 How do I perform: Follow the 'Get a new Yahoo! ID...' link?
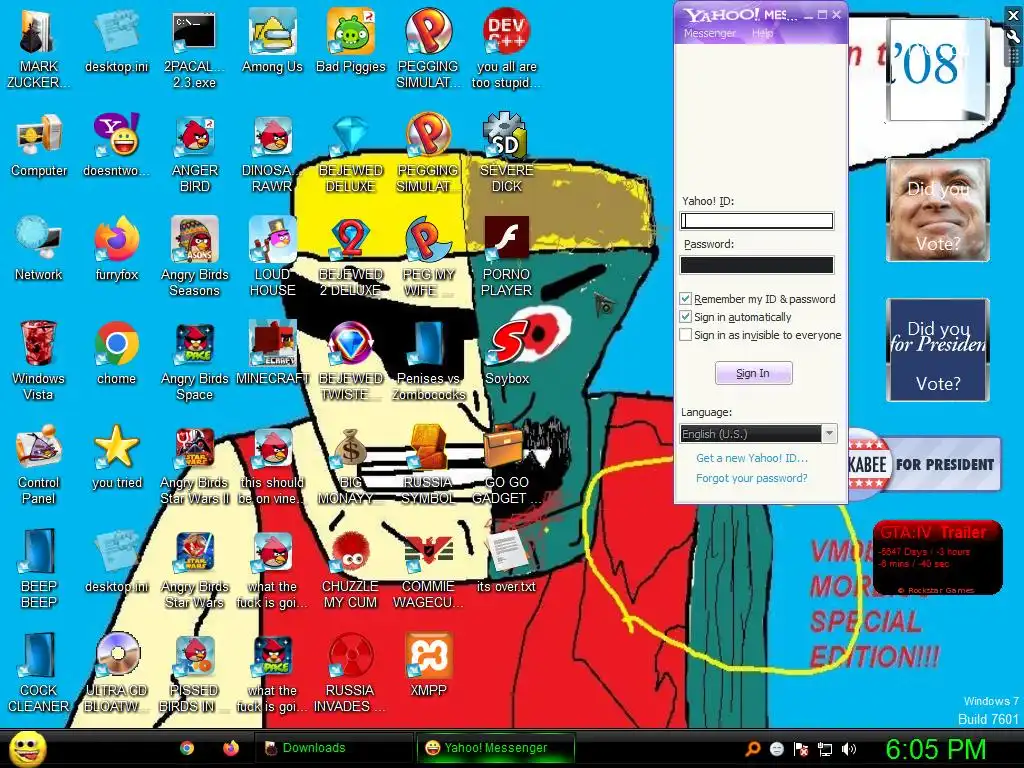coord(752,458)
